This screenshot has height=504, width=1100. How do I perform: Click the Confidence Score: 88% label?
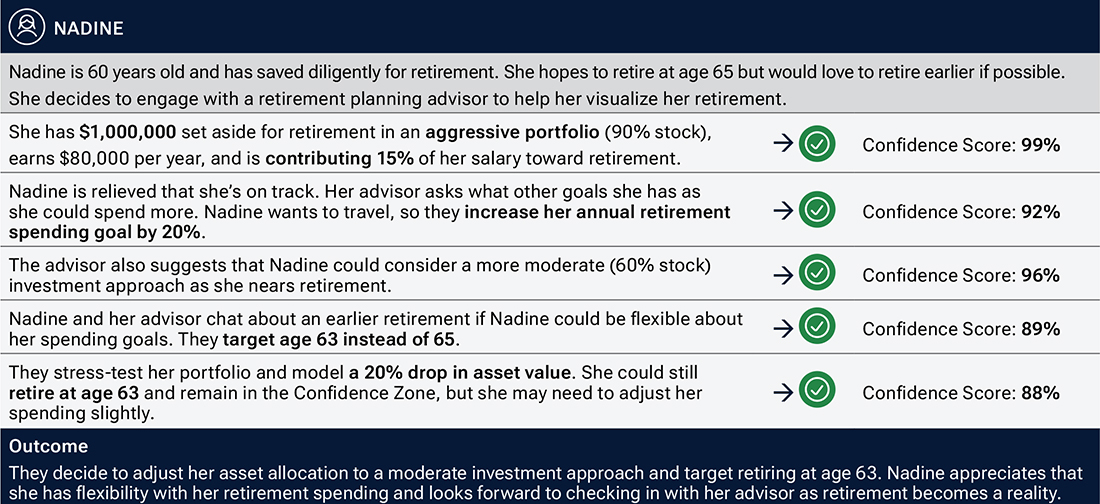(x=960, y=393)
